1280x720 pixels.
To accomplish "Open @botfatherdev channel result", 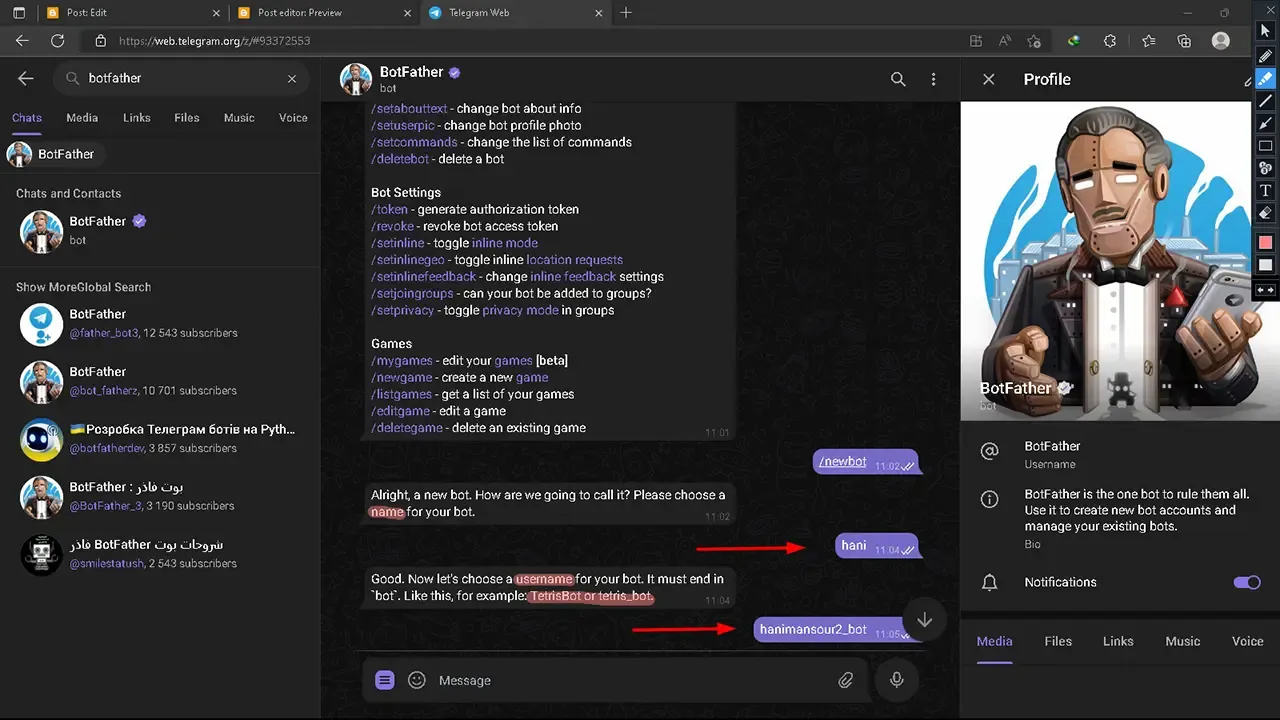I will coord(160,438).
